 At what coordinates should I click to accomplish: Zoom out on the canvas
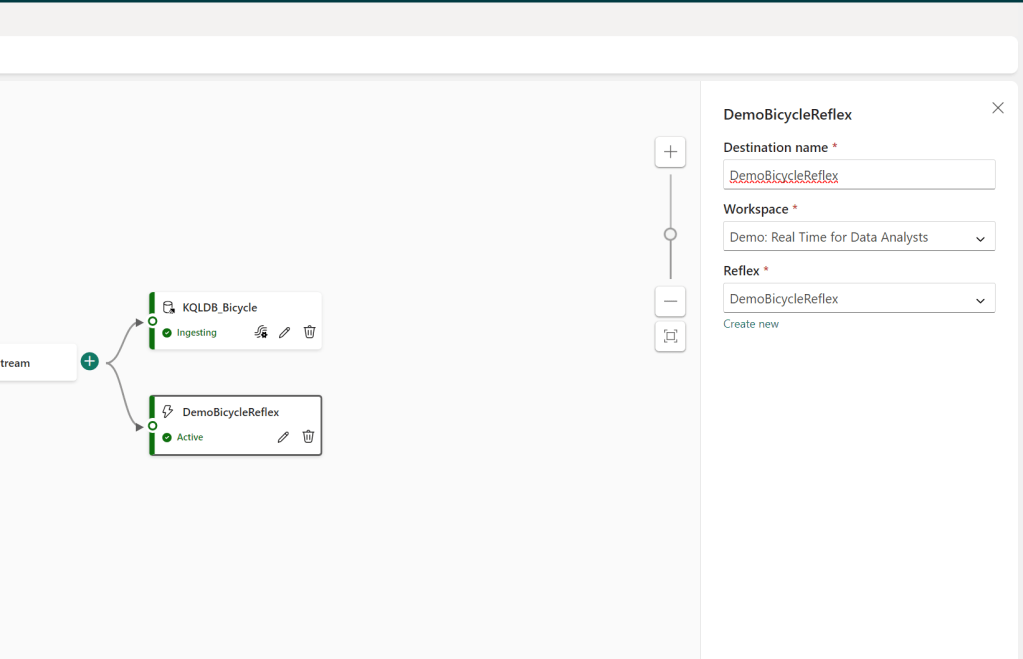pyautogui.click(x=670, y=301)
